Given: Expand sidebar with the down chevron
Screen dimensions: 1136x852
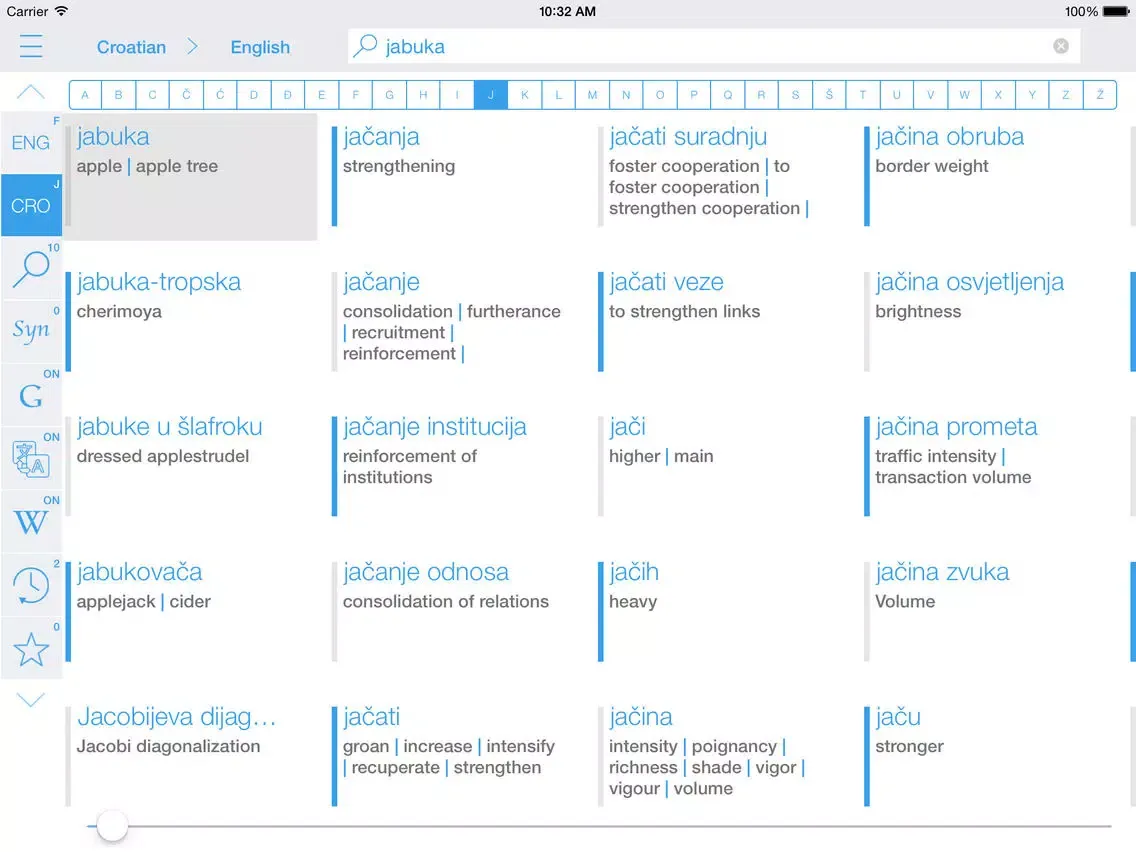Looking at the screenshot, I should coord(30,699).
